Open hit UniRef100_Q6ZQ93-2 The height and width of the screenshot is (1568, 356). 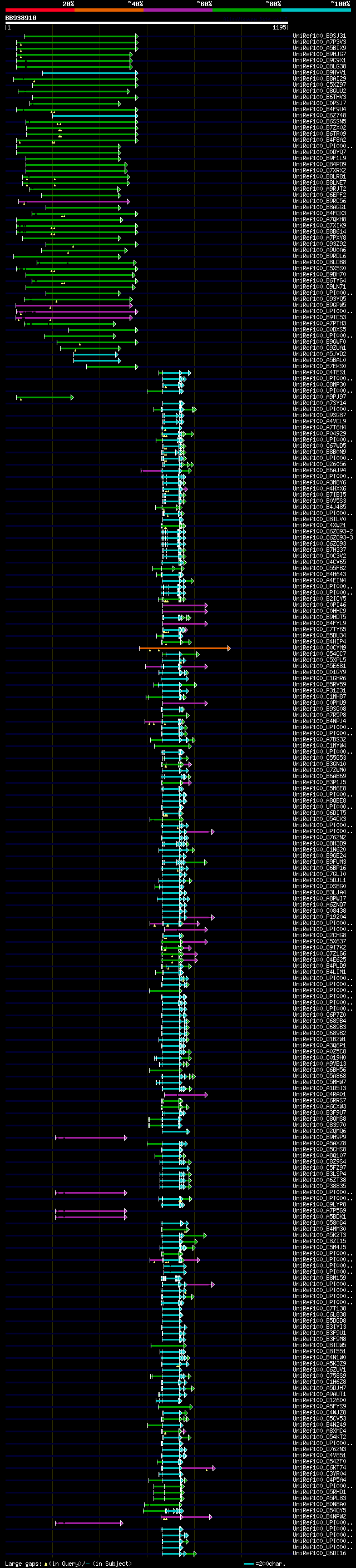pyautogui.click(x=323, y=531)
